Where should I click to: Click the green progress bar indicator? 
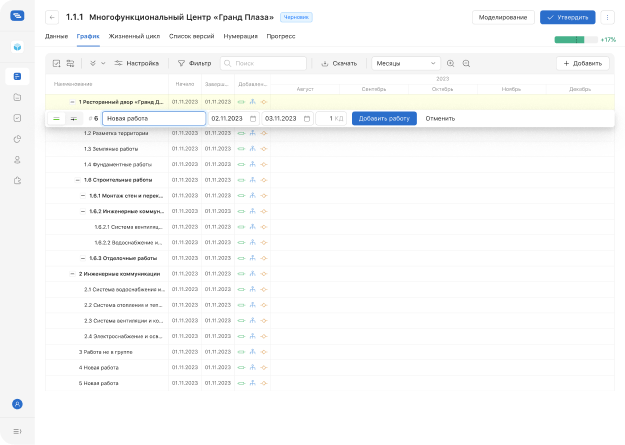click(x=569, y=39)
